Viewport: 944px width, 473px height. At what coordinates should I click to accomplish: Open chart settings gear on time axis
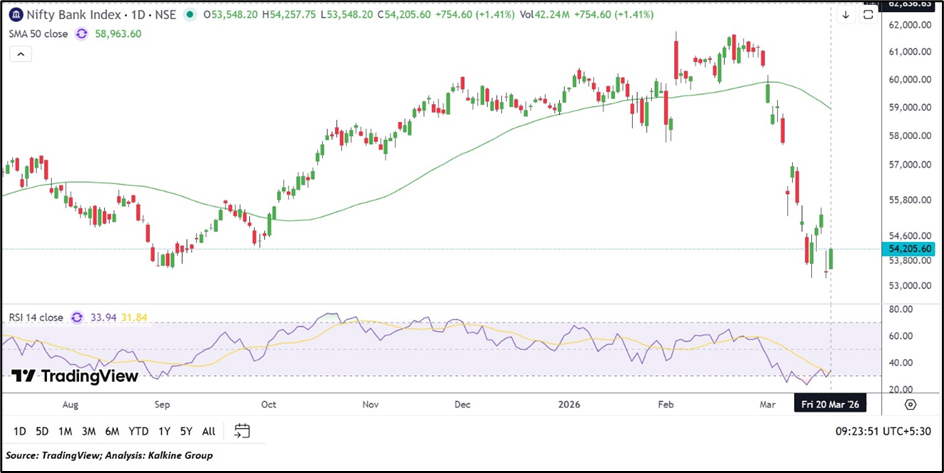tap(910, 404)
